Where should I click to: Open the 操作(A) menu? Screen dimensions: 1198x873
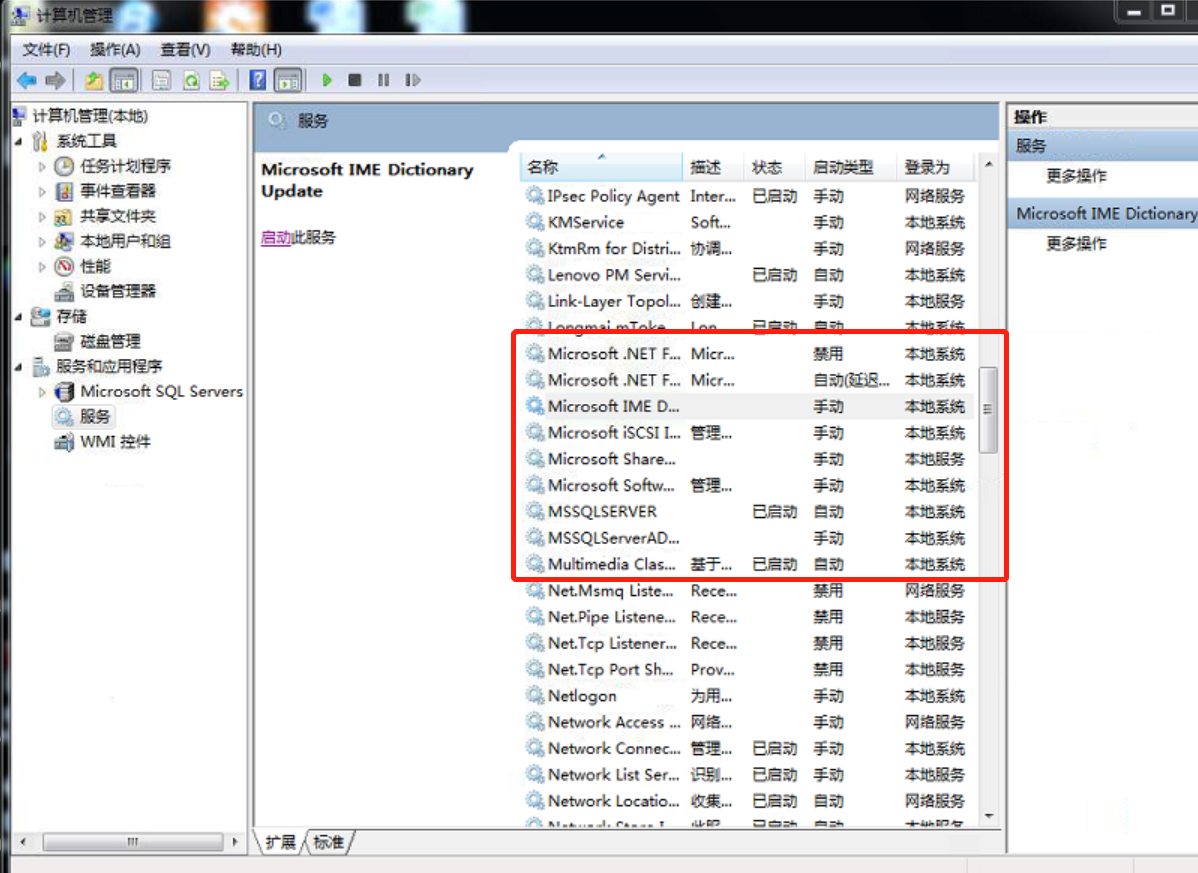coord(115,50)
